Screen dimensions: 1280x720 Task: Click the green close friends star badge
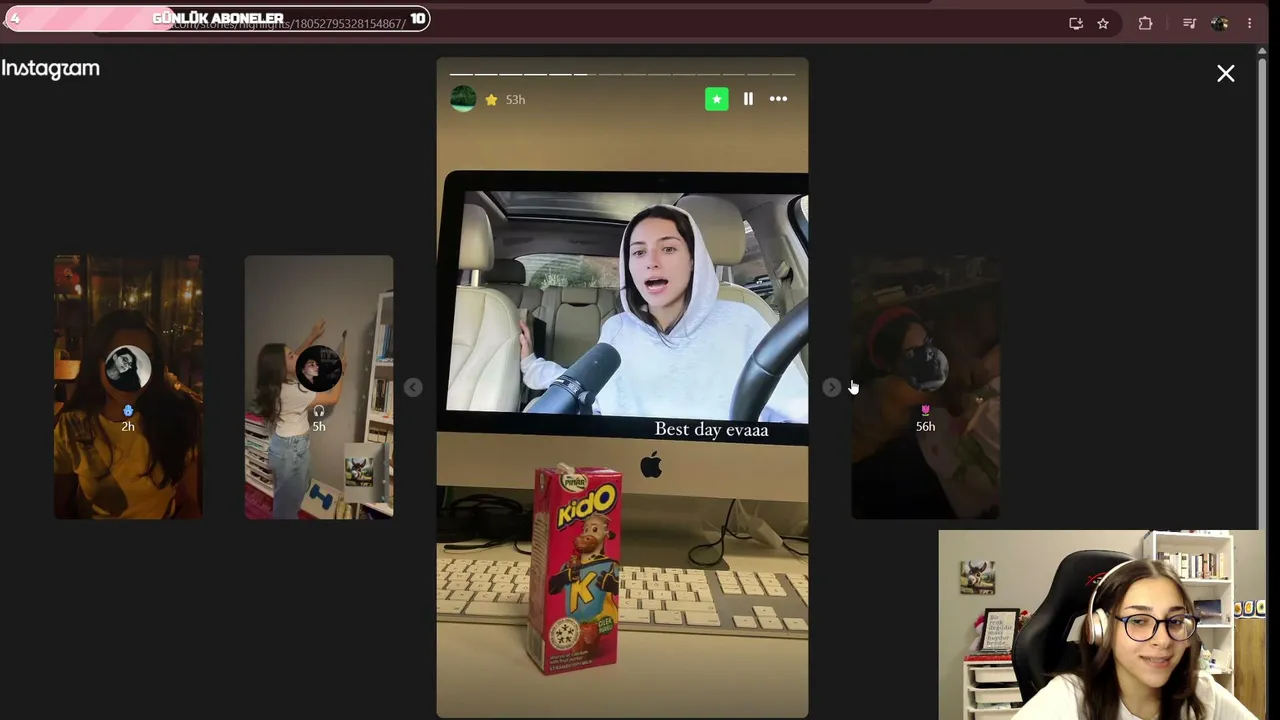(x=717, y=99)
